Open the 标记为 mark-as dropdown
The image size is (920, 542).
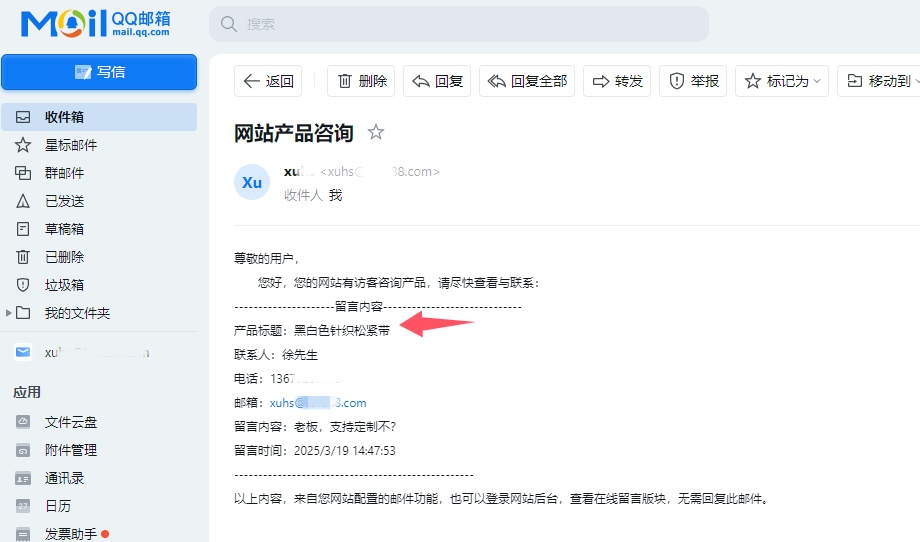coord(782,81)
